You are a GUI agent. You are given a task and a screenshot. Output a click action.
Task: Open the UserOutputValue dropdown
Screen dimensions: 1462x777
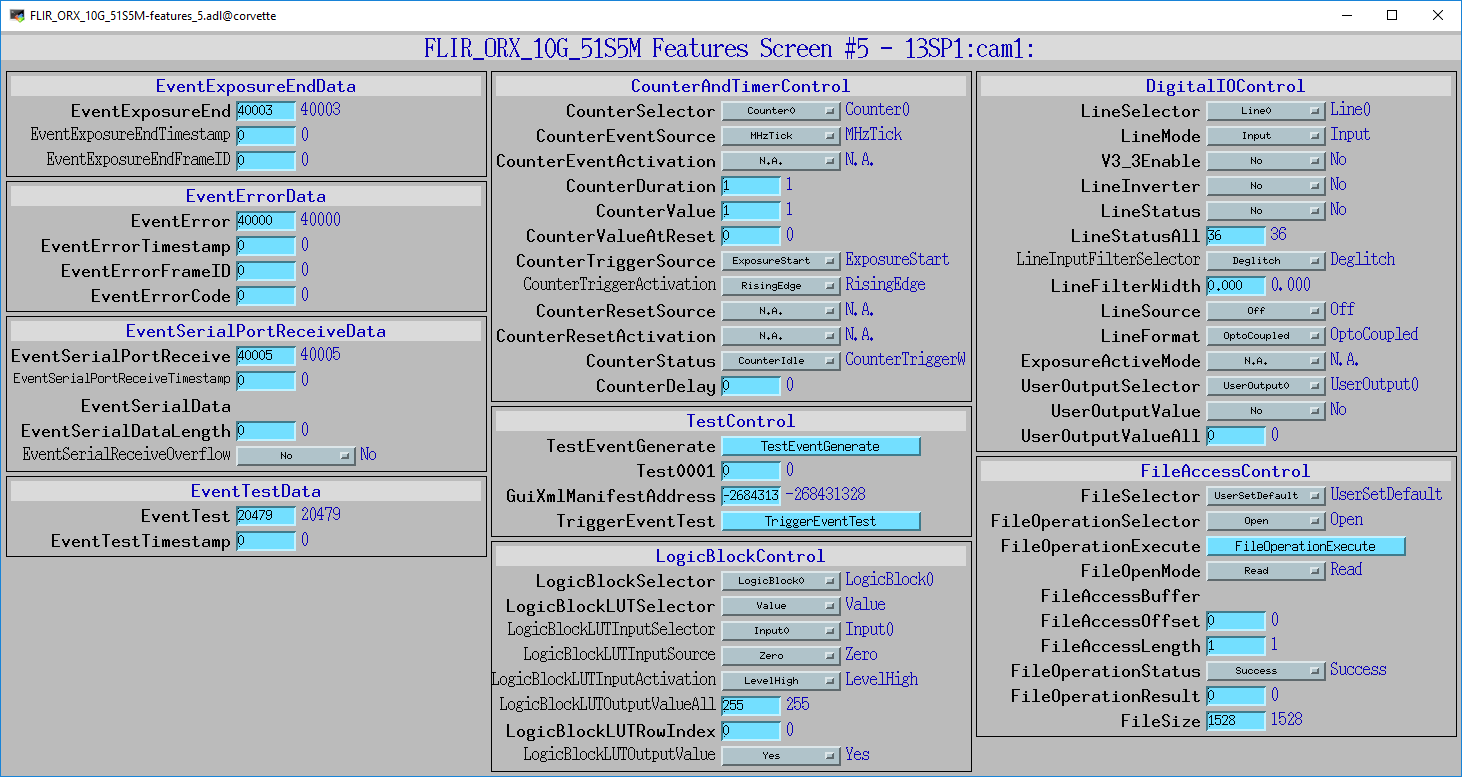click(1266, 411)
